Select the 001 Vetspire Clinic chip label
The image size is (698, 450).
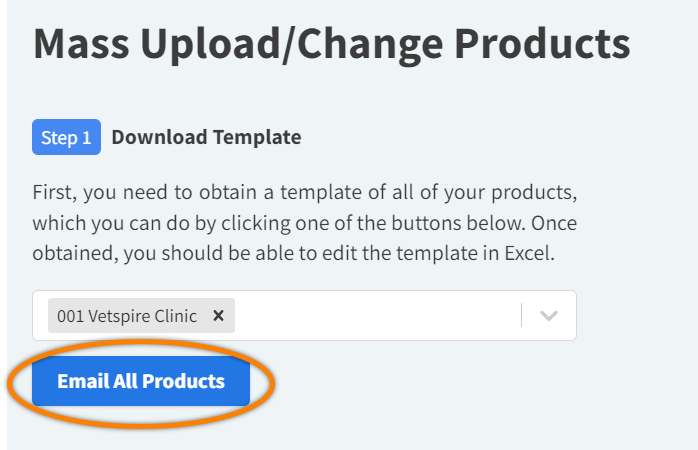click(x=126, y=316)
